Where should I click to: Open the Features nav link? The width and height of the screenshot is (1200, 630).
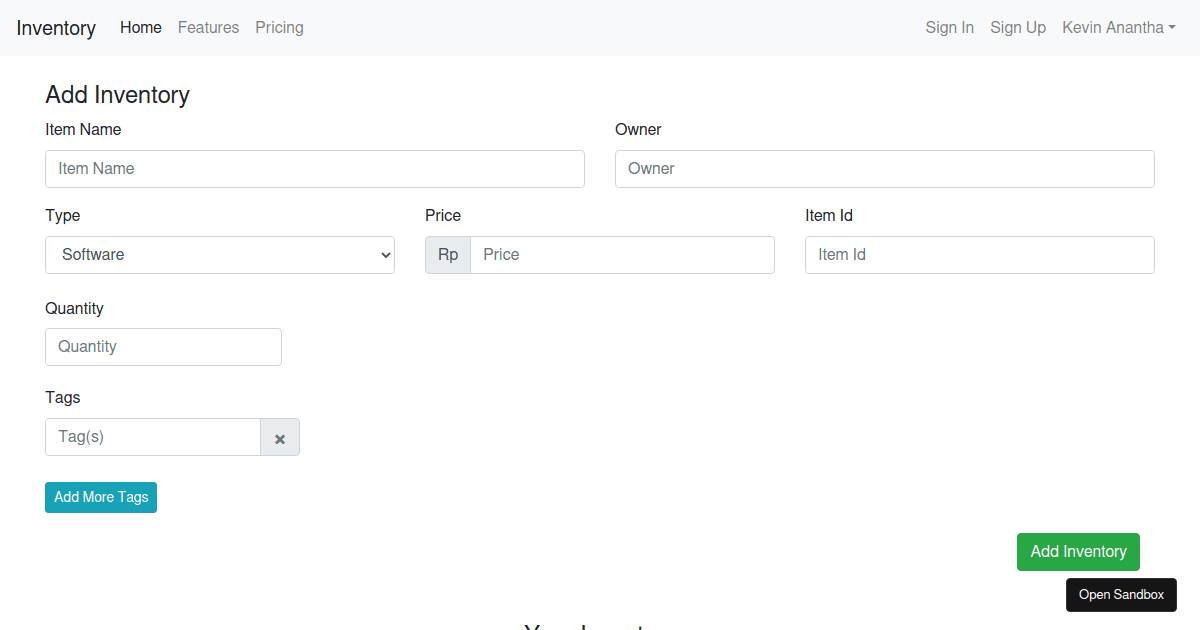click(x=208, y=28)
